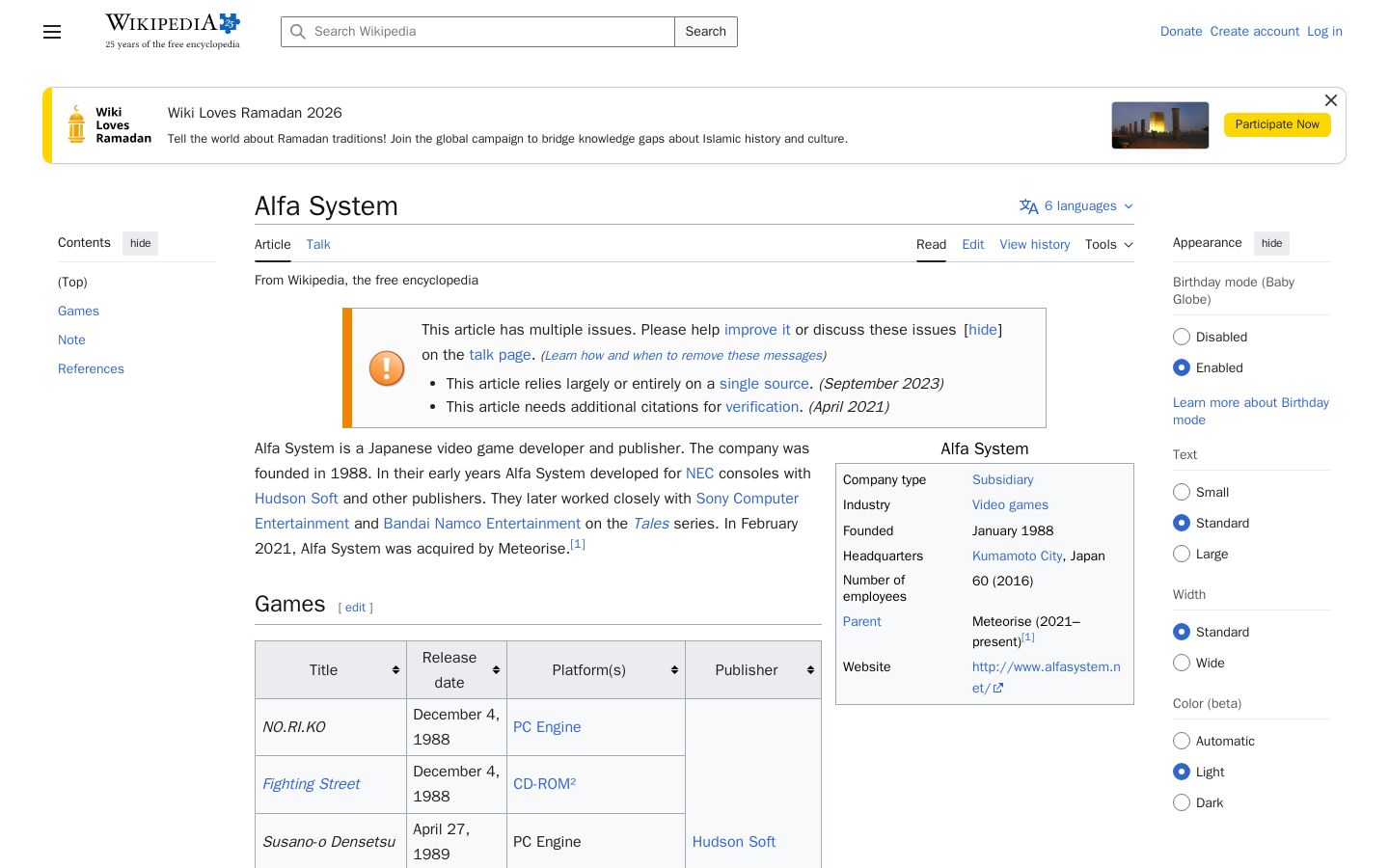Open the Kumamoto City link
Screen dimensions: 1389x868
(x=1017, y=556)
